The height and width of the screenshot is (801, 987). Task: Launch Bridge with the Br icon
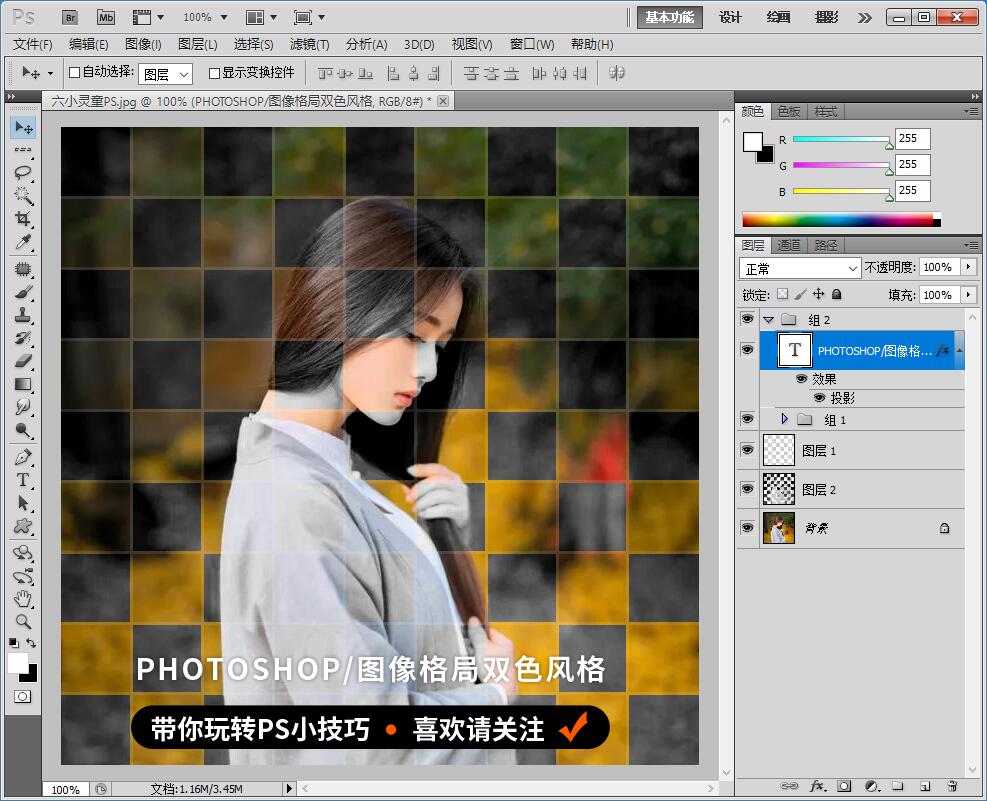pyautogui.click(x=70, y=18)
